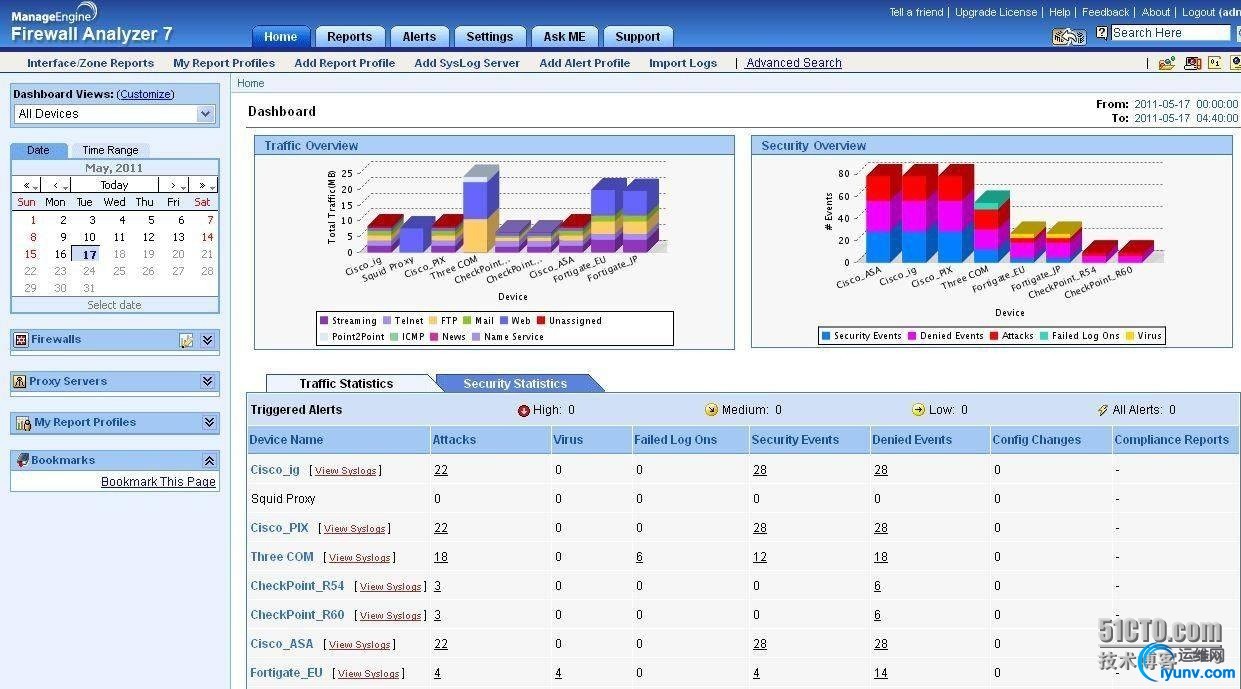Go to previous month in calendar
This screenshot has width=1241, height=689.
coord(58,185)
